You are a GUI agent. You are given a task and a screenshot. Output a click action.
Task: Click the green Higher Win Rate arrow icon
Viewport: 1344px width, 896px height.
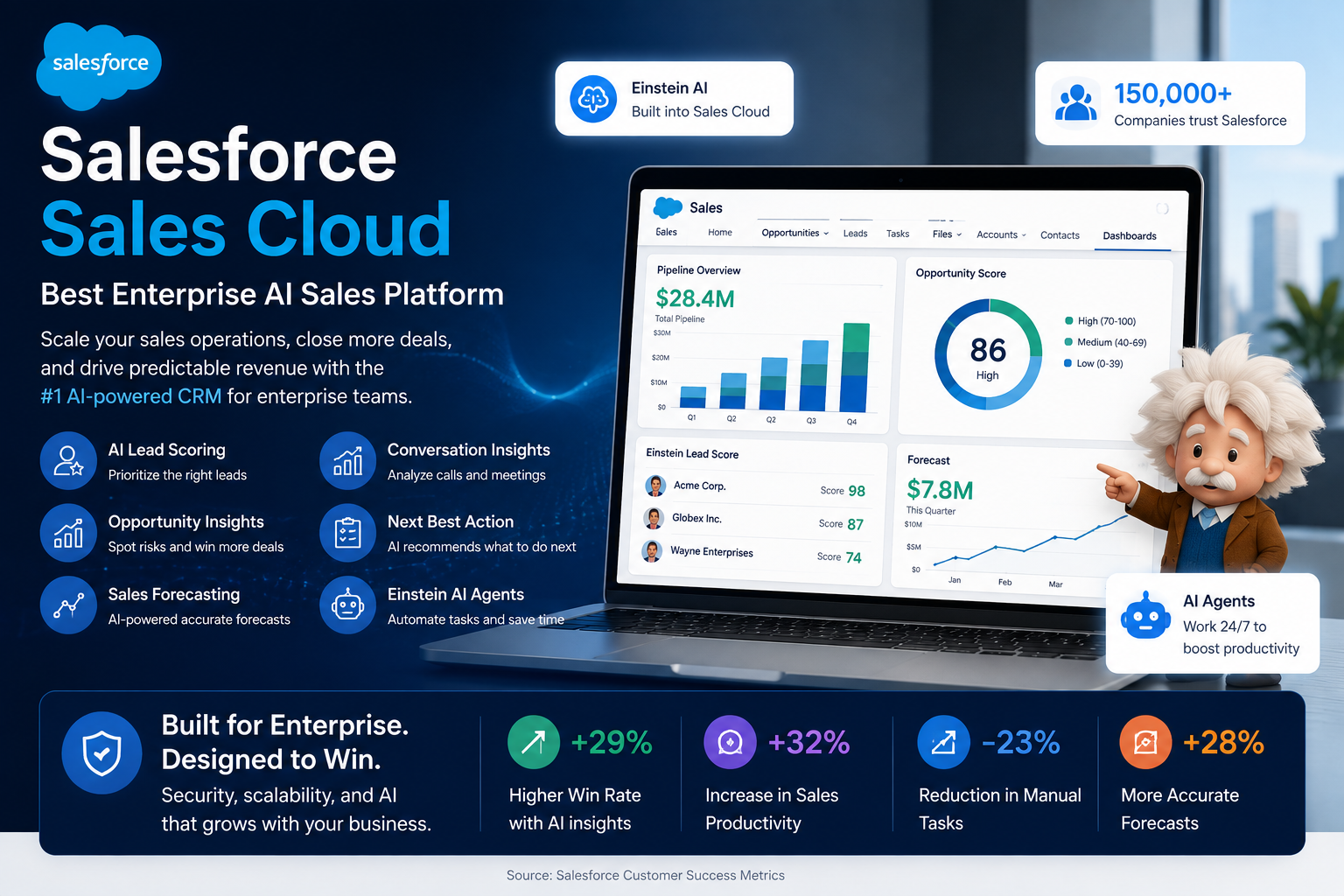coord(534,742)
